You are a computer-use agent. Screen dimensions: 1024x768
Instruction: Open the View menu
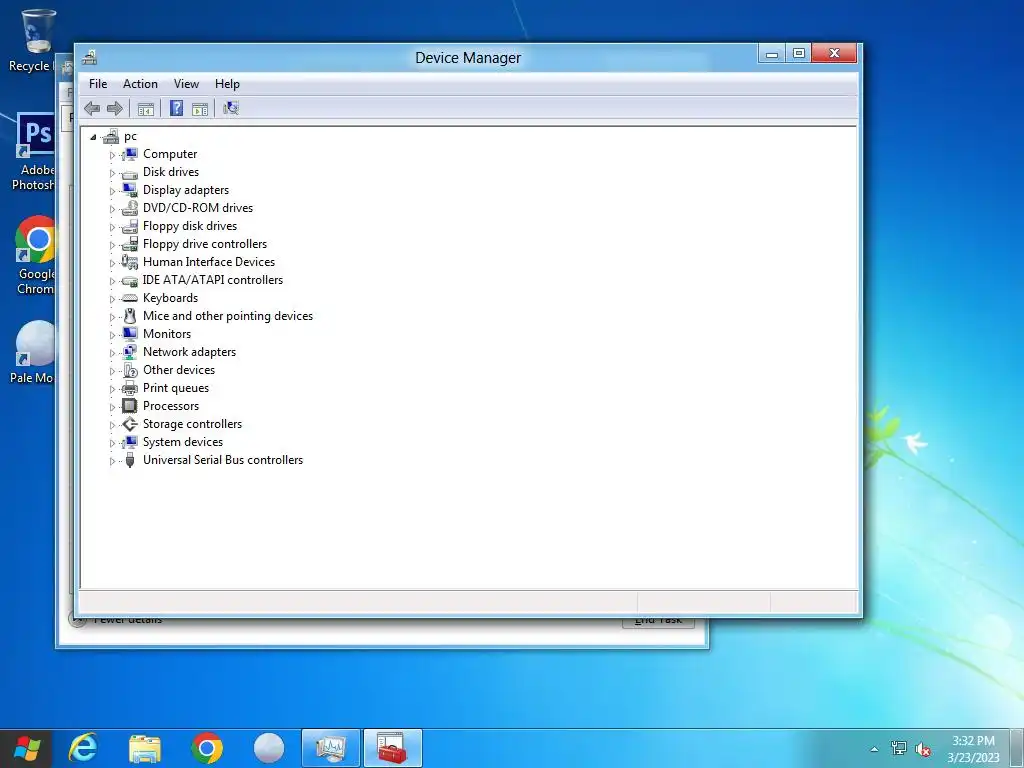click(x=186, y=84)
